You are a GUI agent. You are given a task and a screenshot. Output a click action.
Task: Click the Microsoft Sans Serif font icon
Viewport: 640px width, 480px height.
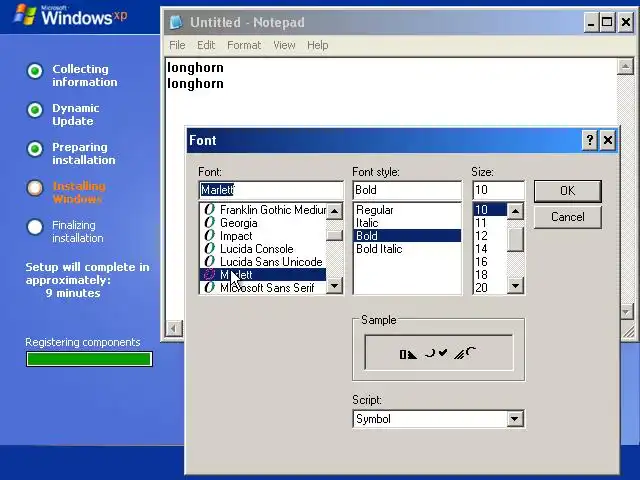209,288
